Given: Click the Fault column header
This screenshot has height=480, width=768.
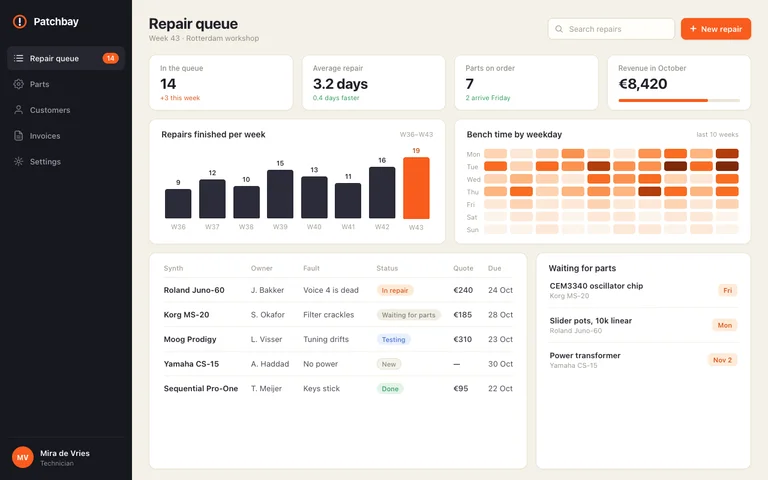Looking at the screenshot, I should click(x=312, y=268).
